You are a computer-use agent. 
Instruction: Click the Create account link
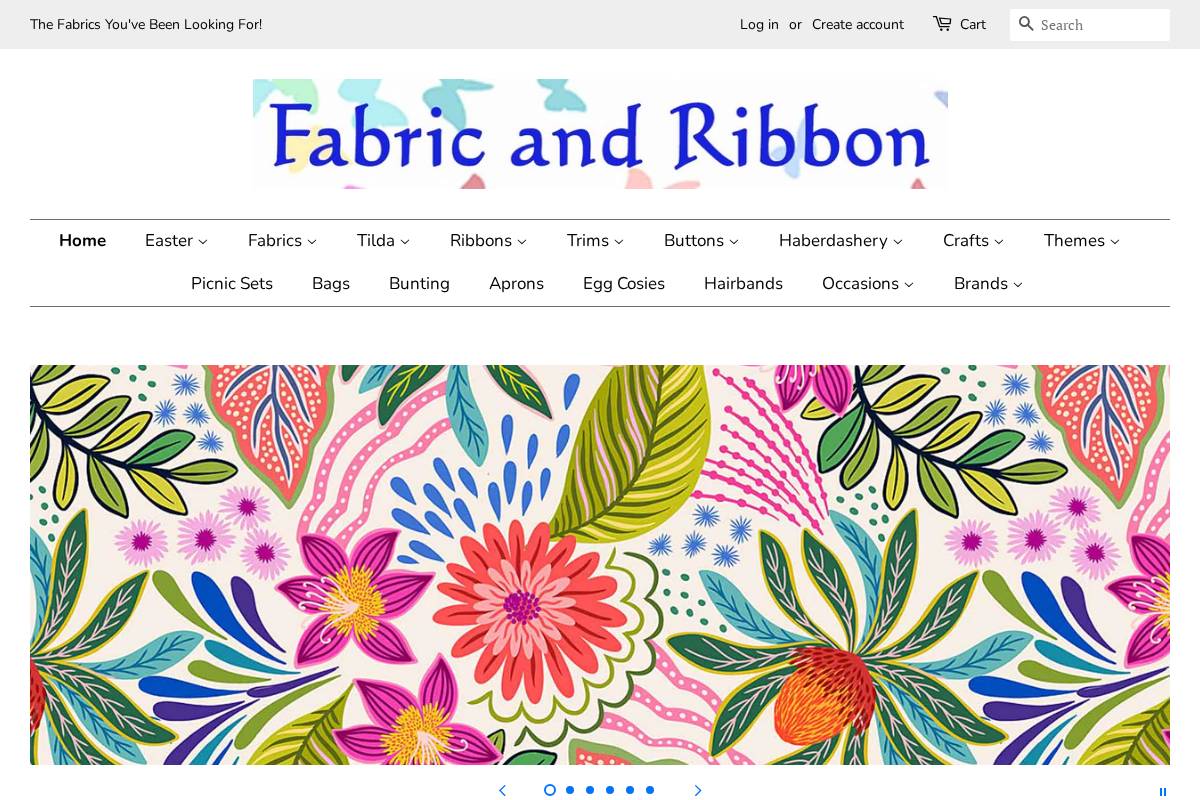click(x=858, y=24)
